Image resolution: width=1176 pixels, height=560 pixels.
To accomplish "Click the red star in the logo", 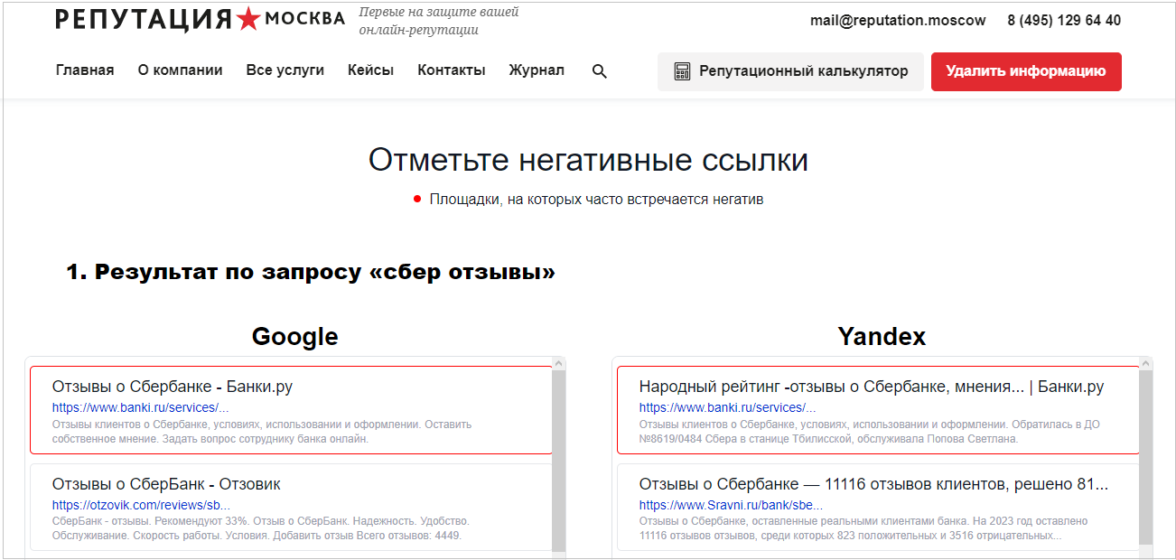I will click(x=248, y=19).
